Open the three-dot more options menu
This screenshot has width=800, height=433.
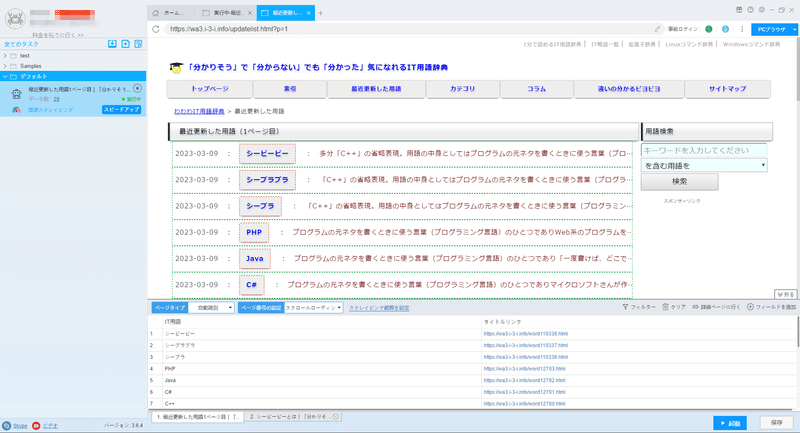tap(742, 29)
